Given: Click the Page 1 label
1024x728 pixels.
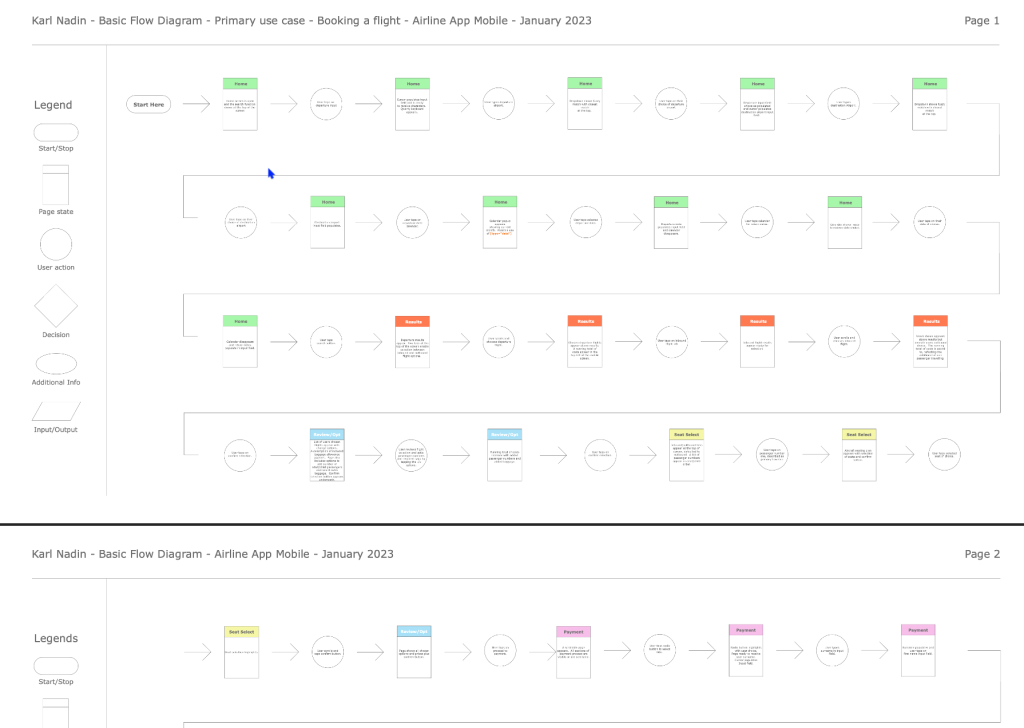Looking at the screenshot, I should click(981, 21).
